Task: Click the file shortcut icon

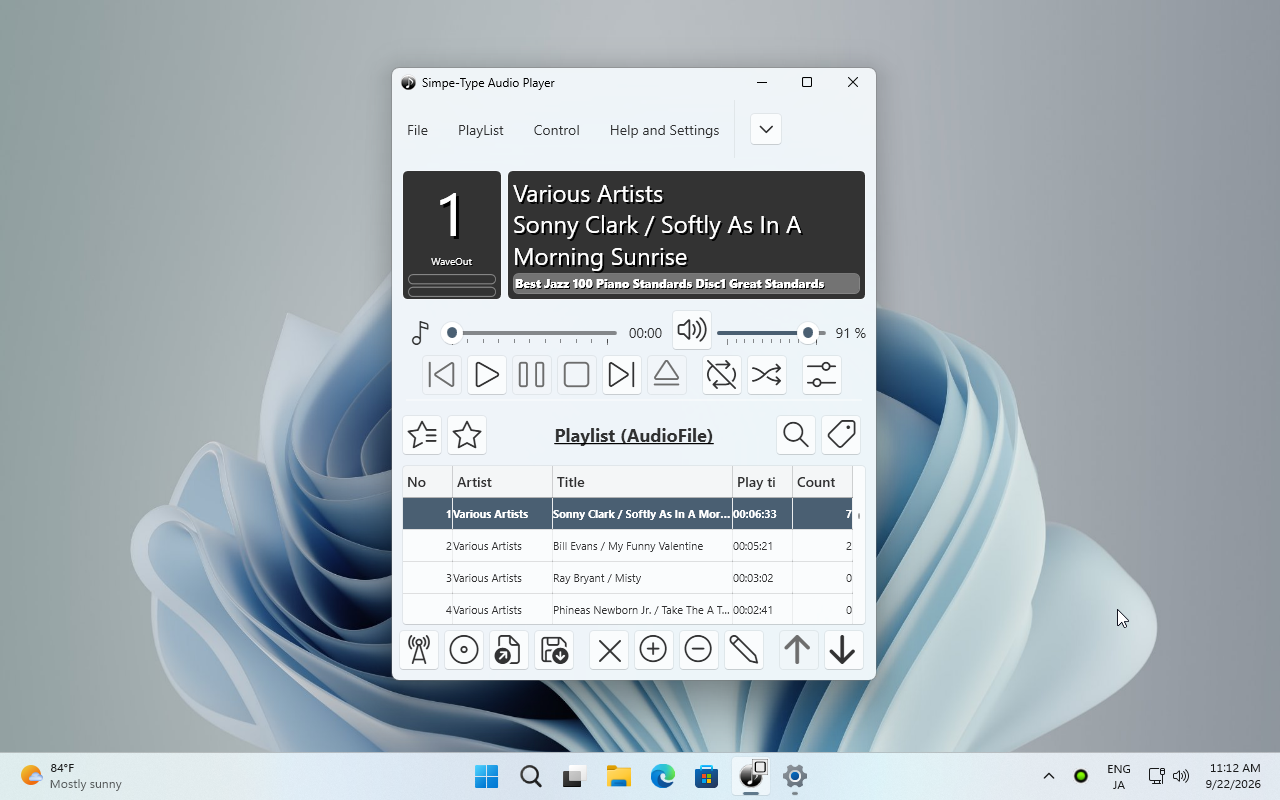Action: (509, 650)
